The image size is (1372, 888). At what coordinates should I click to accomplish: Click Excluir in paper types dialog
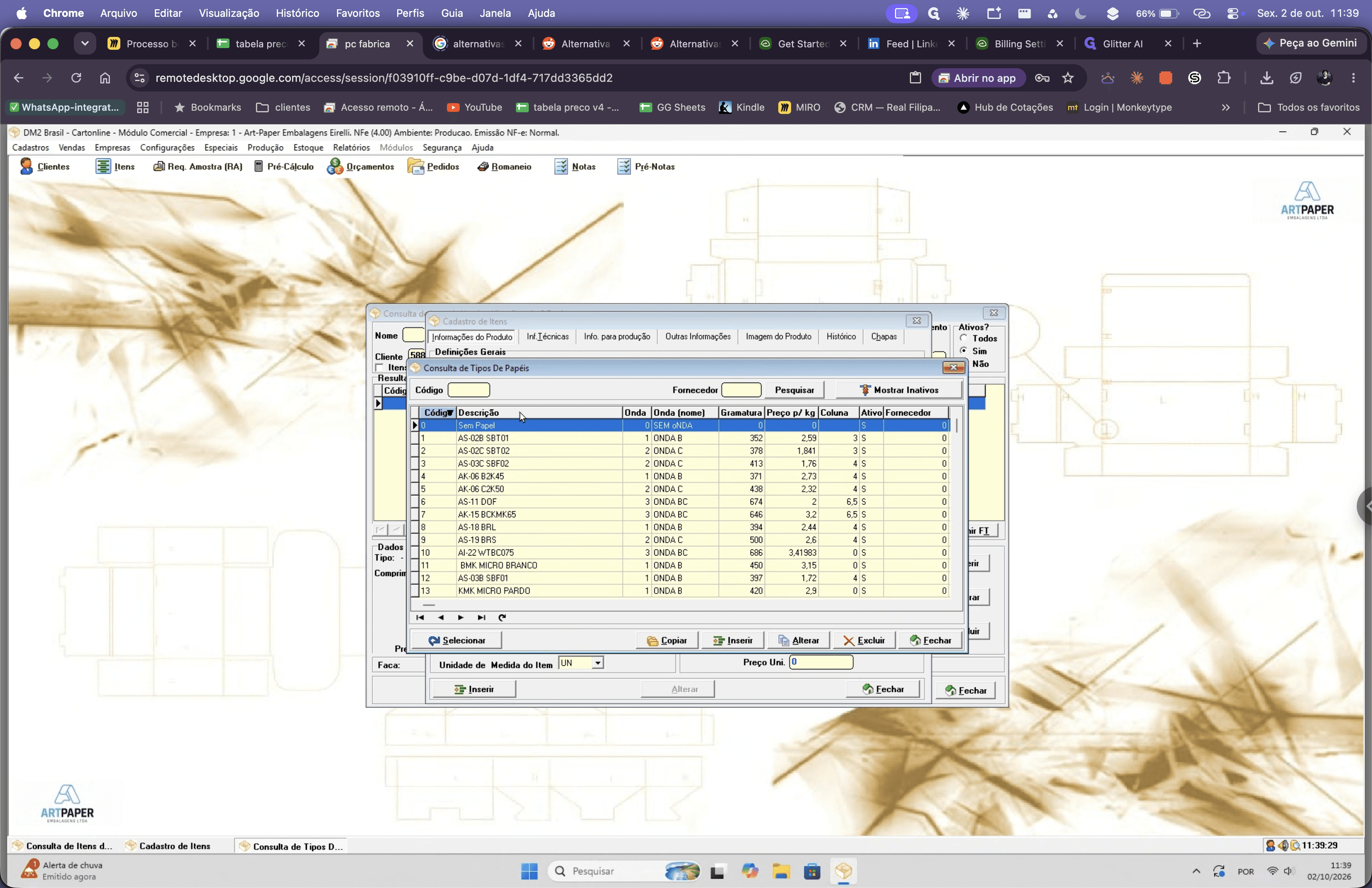coord(864,640)
